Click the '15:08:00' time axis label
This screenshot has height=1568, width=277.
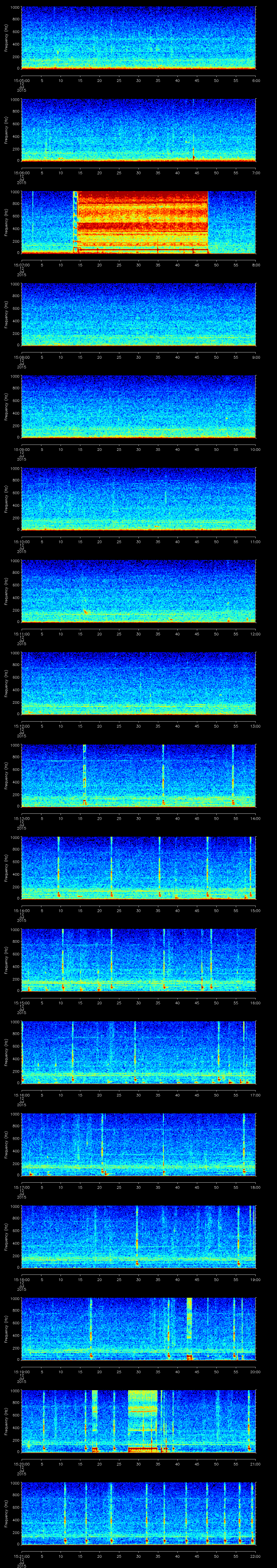(21, 357)
